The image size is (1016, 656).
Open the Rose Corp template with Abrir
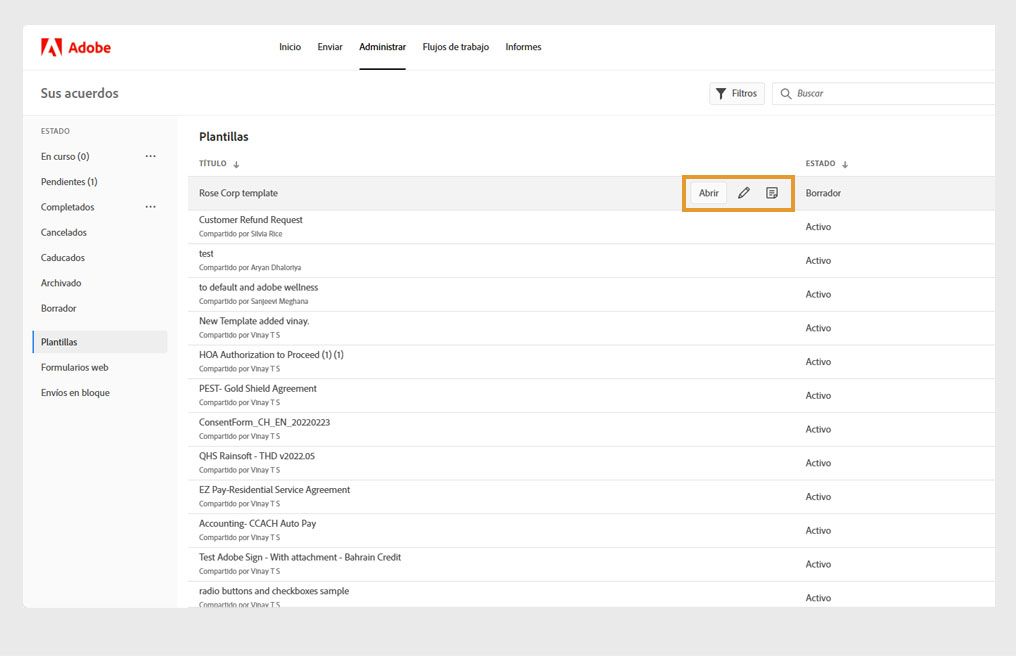(708, 193)
